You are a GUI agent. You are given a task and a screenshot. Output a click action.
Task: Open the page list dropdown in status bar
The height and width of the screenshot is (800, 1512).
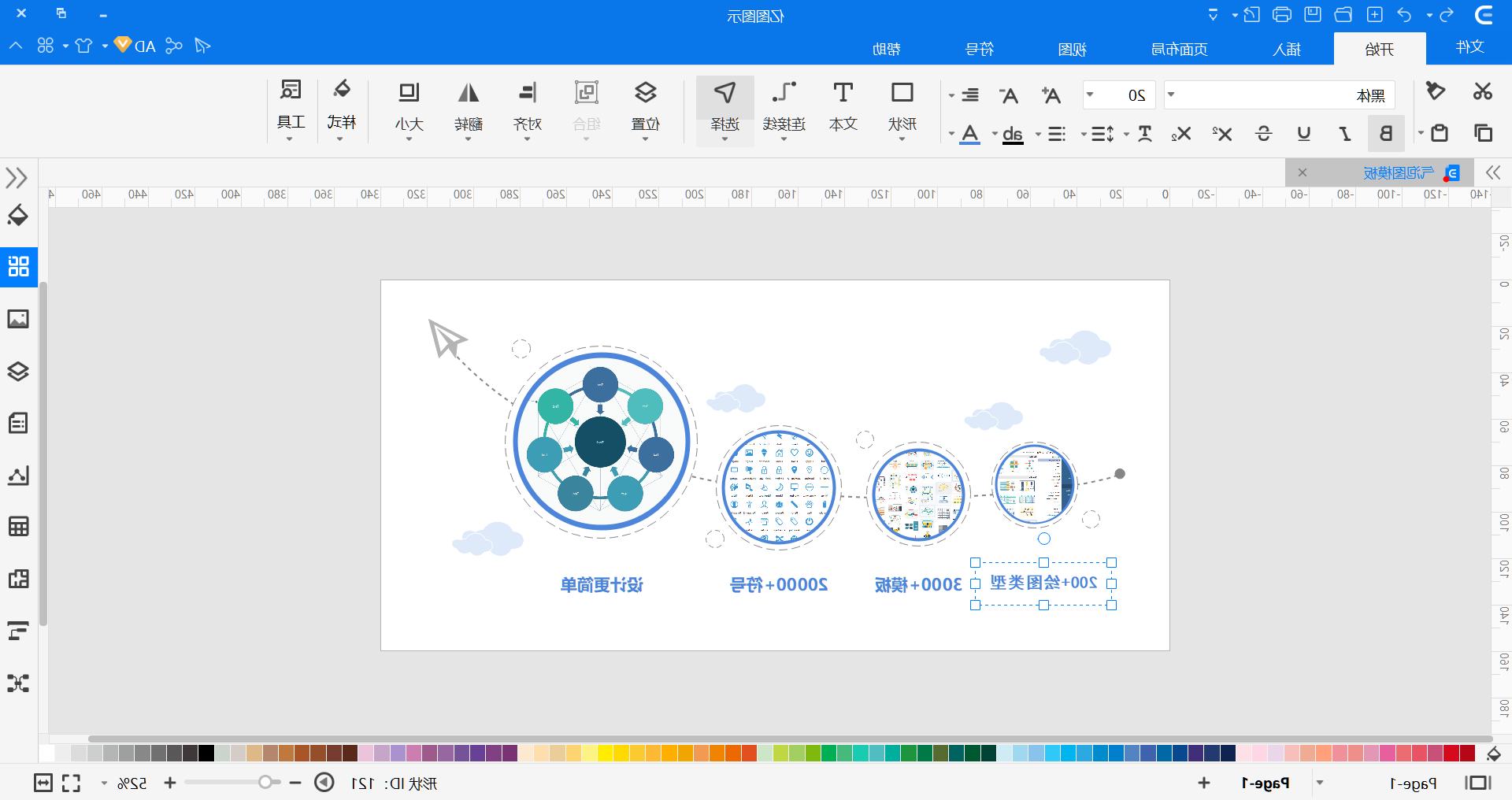click(x=1320, y=783)
